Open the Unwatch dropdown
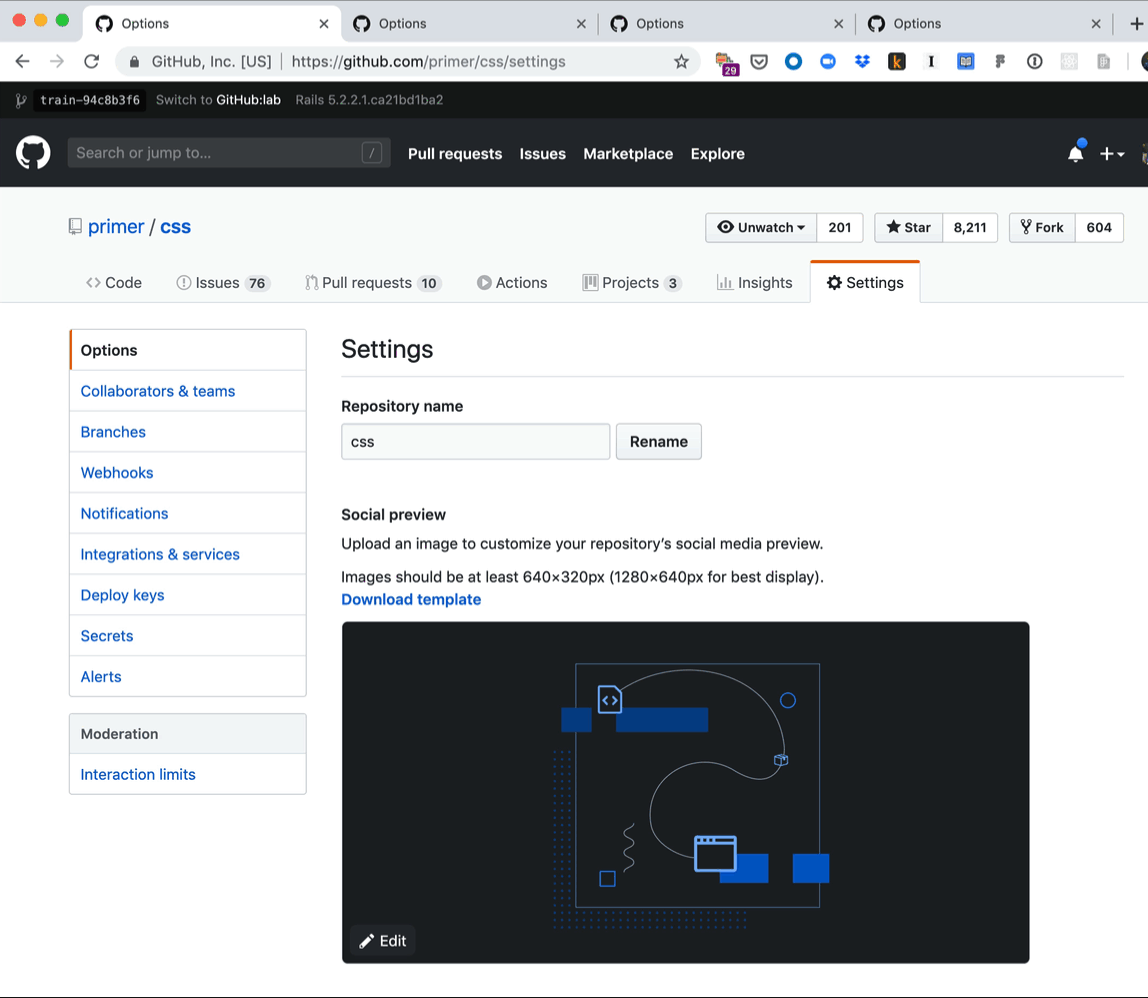 tap(761, 227)
